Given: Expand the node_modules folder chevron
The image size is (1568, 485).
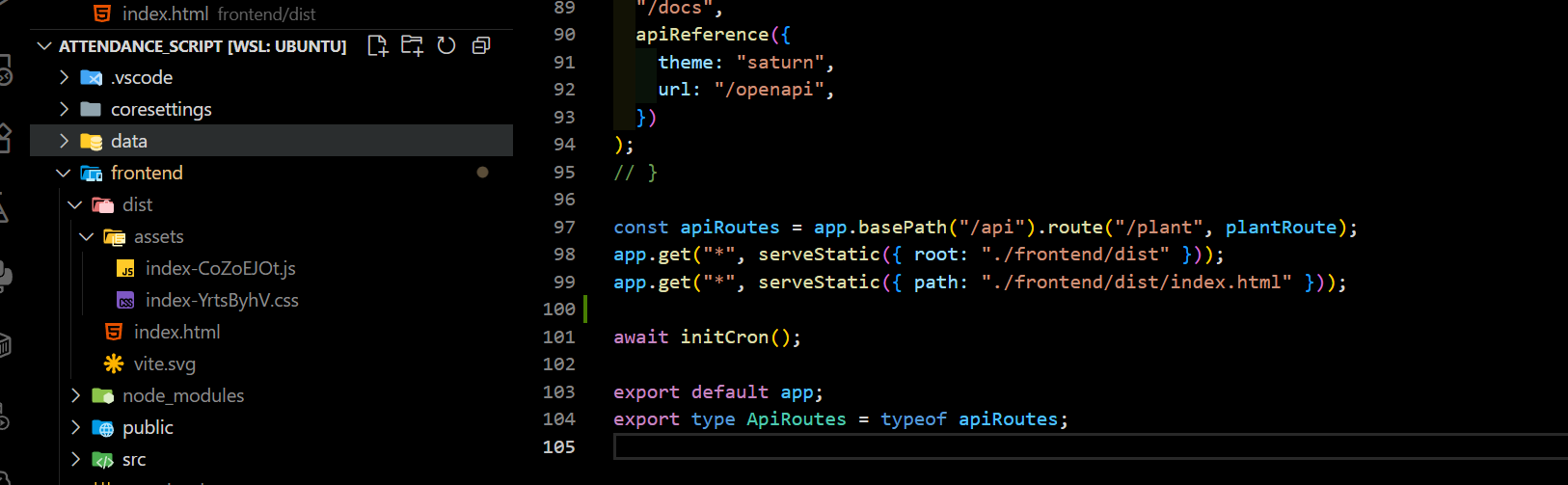Looking at the screenshot, I should pyautogui.click(x=76, y=395).
